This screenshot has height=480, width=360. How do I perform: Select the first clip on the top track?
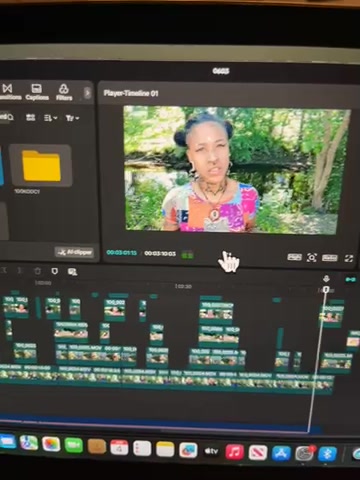(16, 307)
